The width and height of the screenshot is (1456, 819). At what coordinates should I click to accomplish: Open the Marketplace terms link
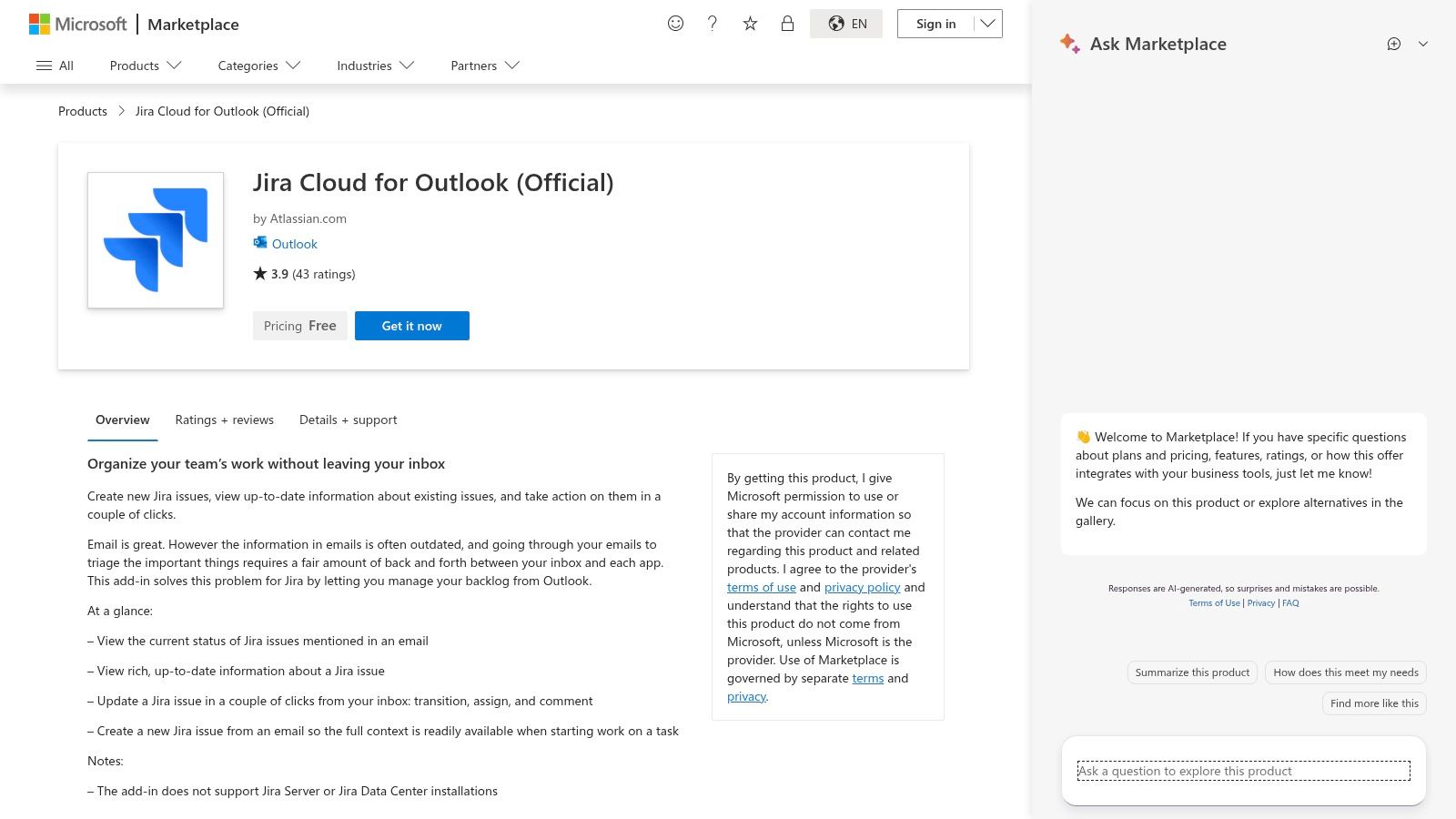(868, 678)
